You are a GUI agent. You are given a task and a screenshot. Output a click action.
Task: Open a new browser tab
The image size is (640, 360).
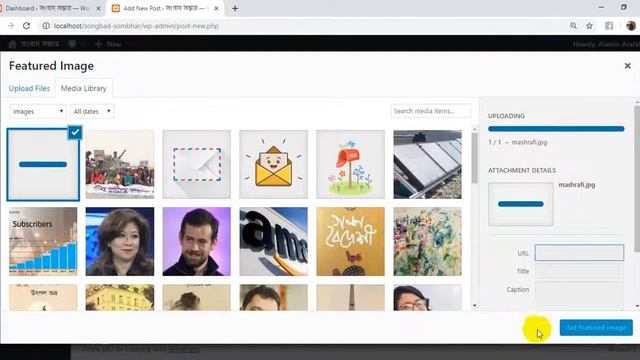pyautogui.click(x=235, y=8)
